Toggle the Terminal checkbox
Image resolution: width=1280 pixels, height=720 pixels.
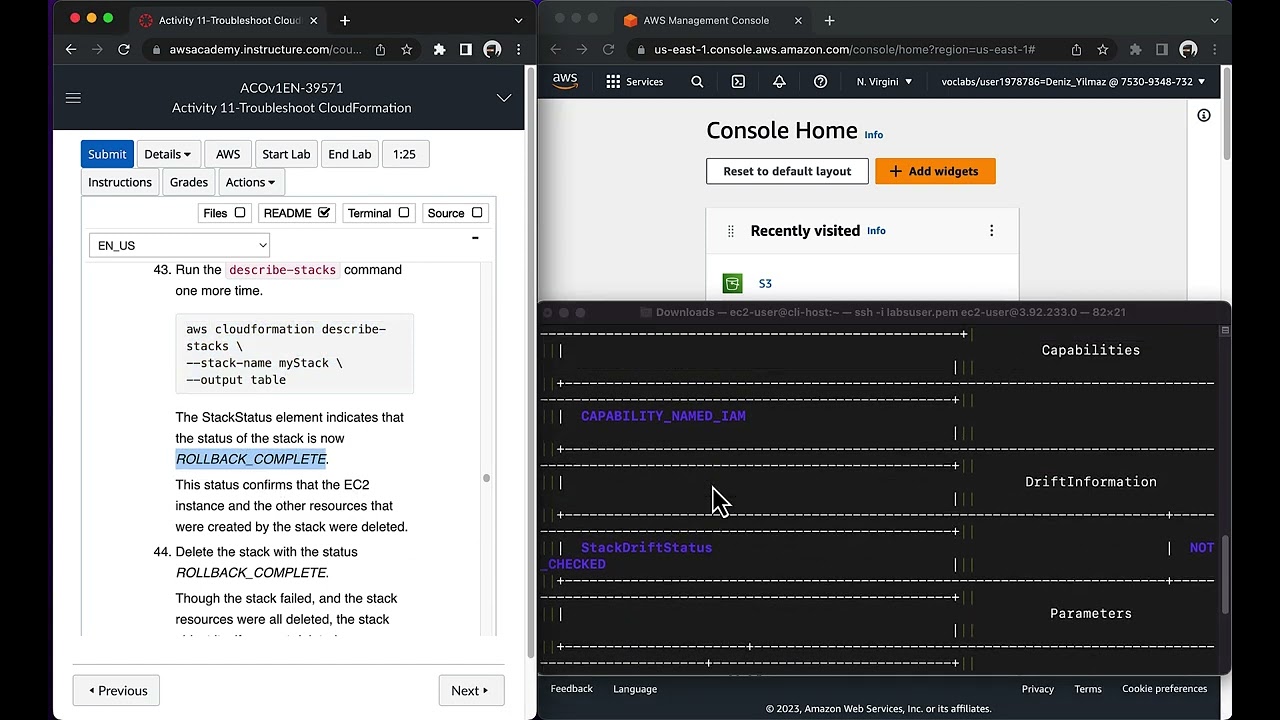[x=404, y=213]
